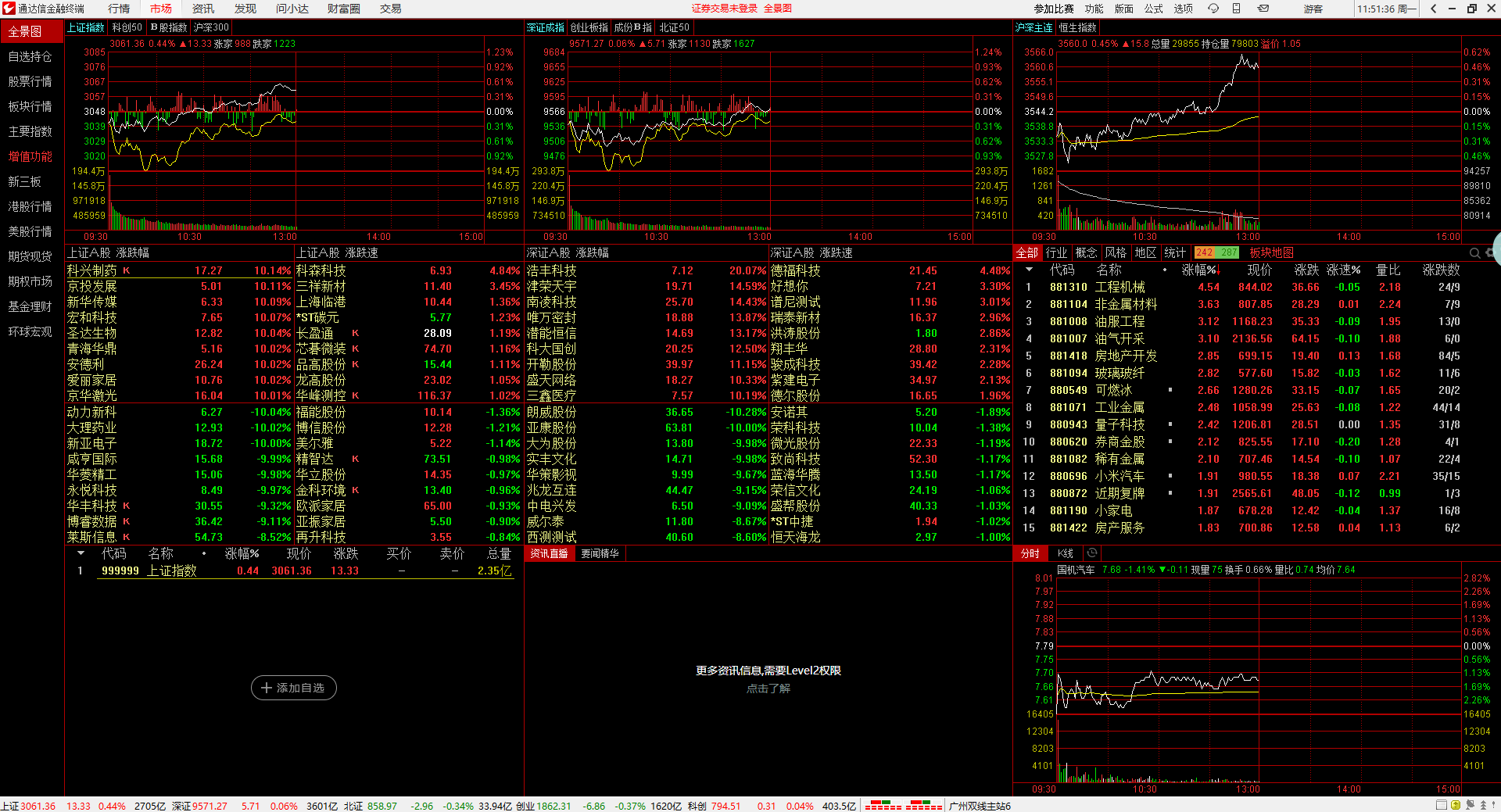Select the 上证指数 watchlist row

295,571
